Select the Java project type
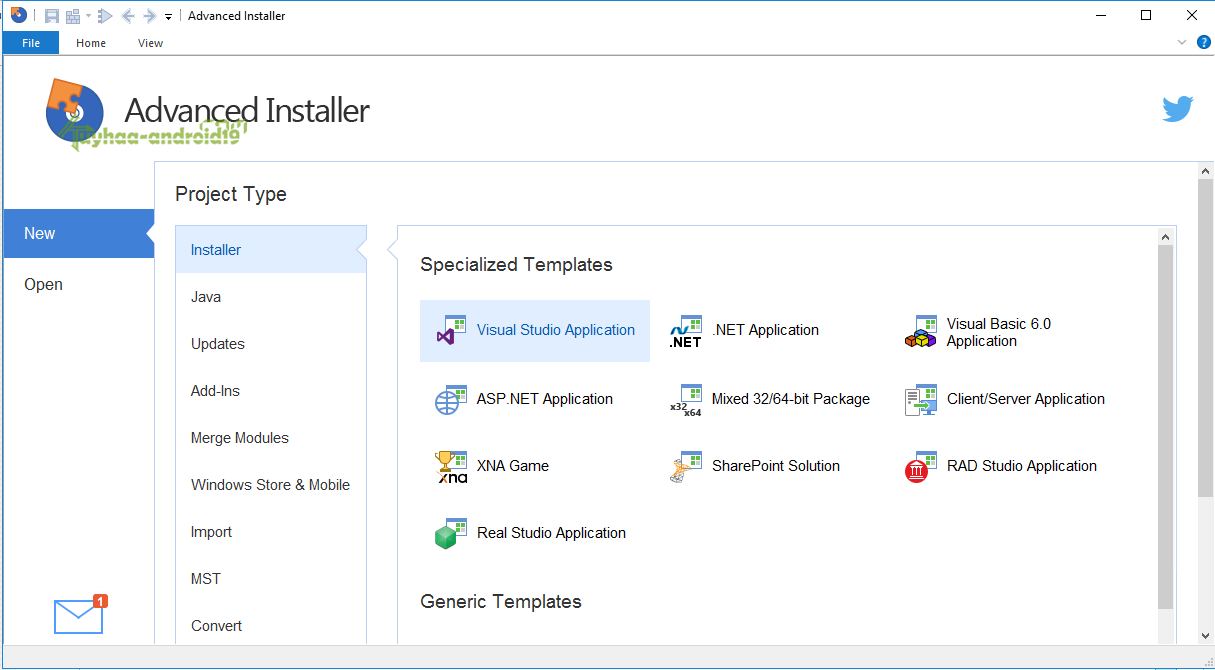The width and height of the screenshot is (1215, 670). pyautogui.click(x=206, y=297)
